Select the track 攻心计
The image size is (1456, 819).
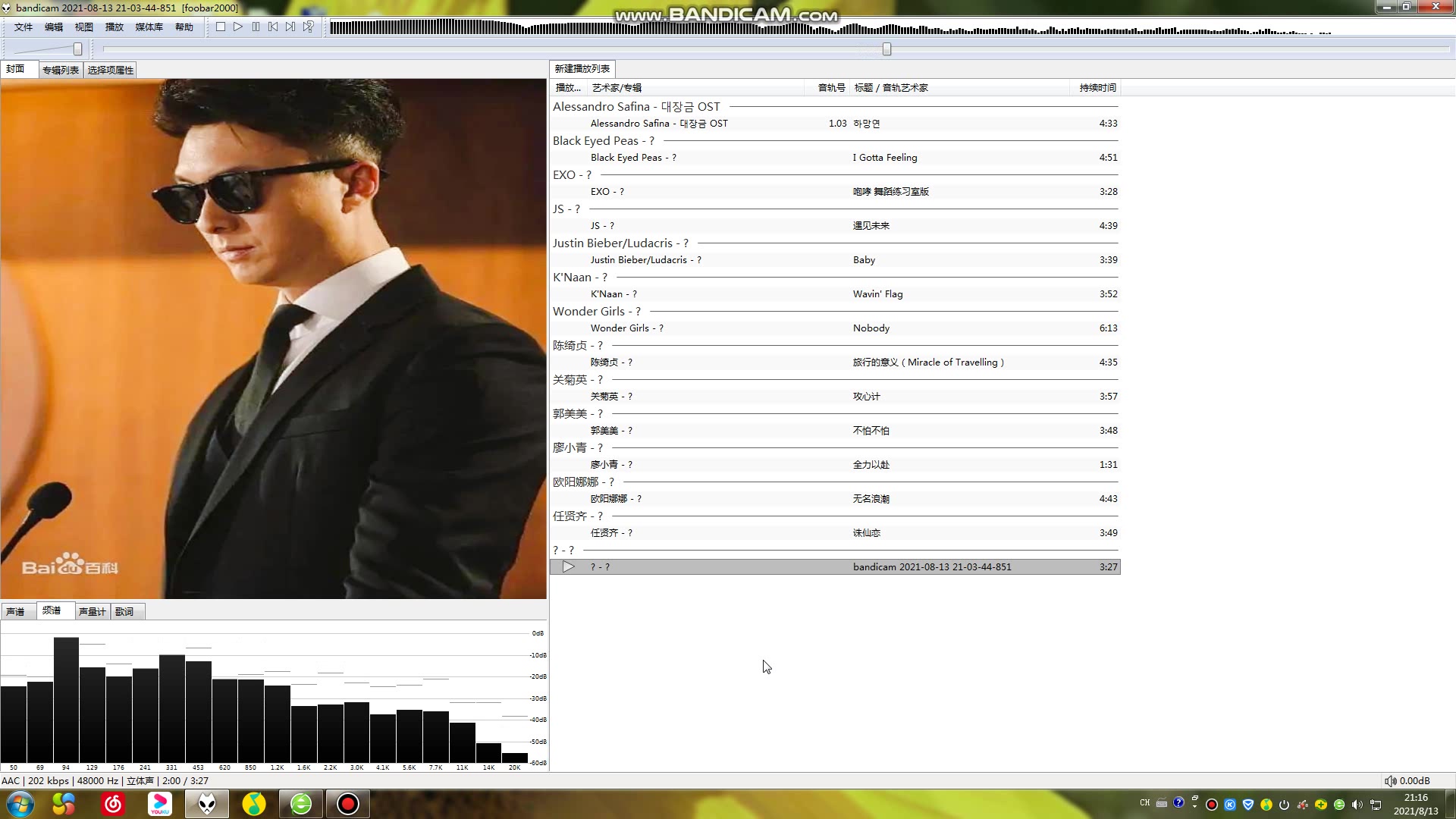point(835,397)
